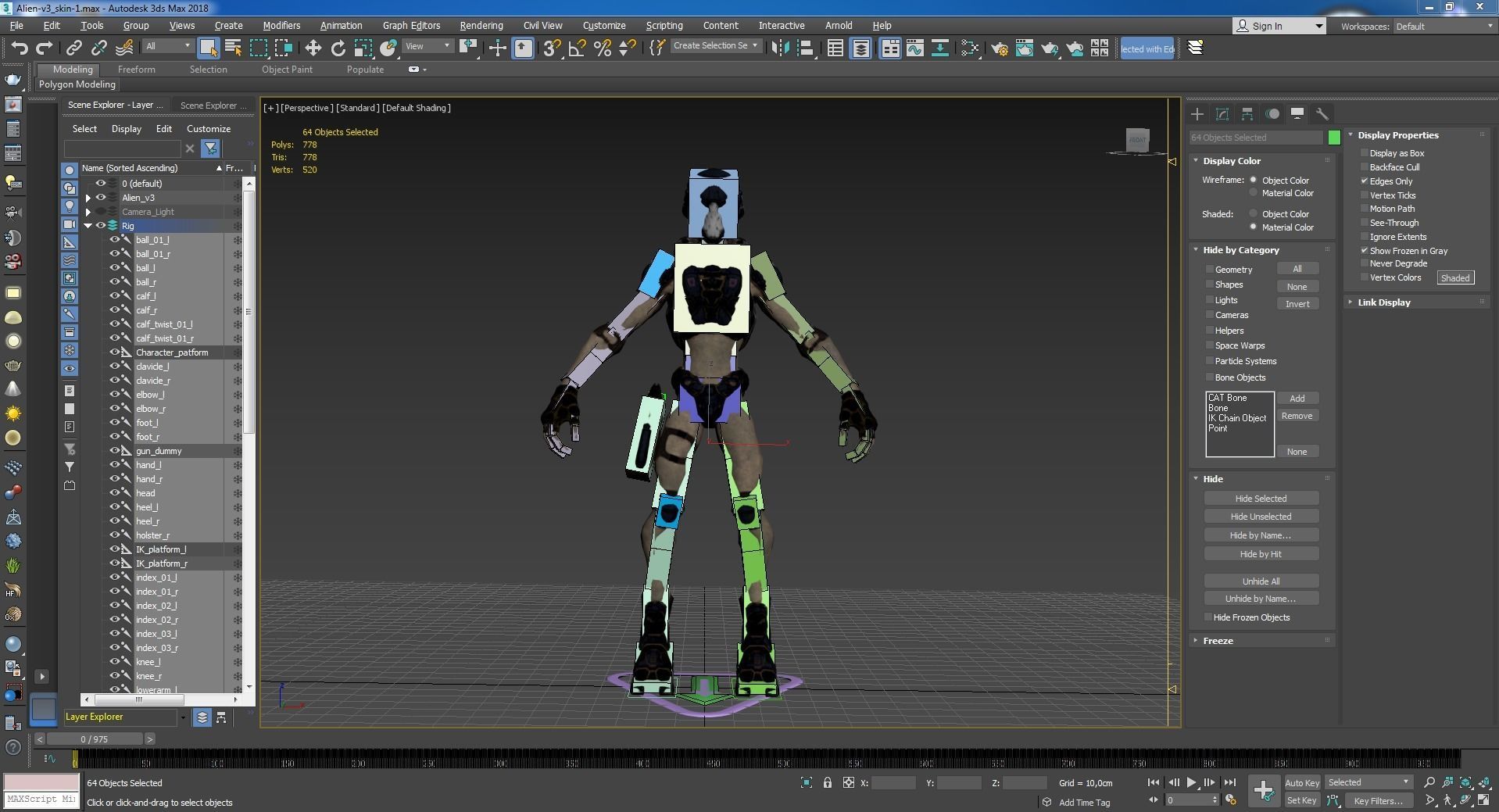Toggle Layer Explorer layers icon
Image resolution: width=1499 pixels, height=812 pixels.
[x=202, y=717]
